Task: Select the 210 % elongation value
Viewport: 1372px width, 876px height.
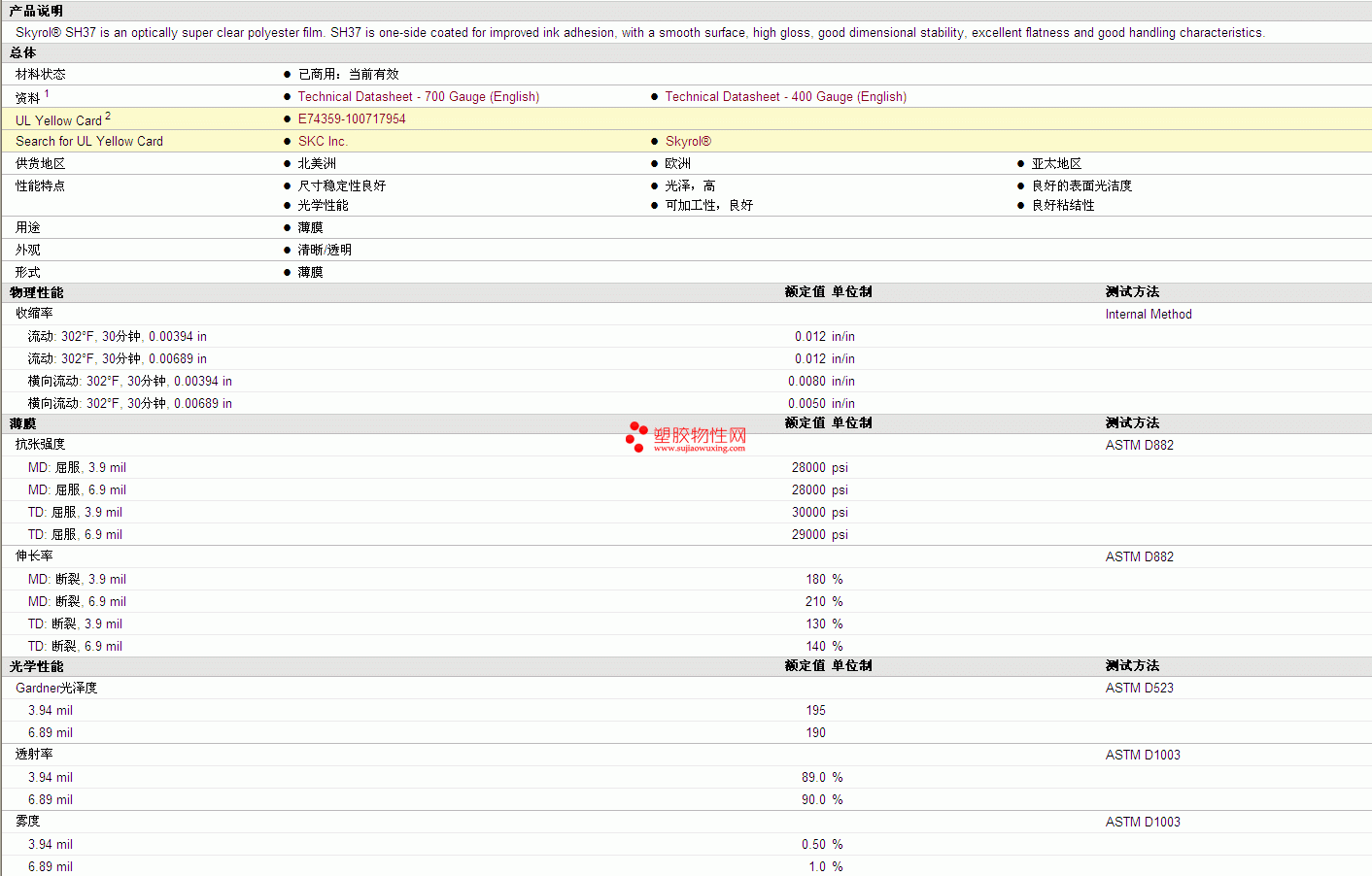Action: [824, 601]
